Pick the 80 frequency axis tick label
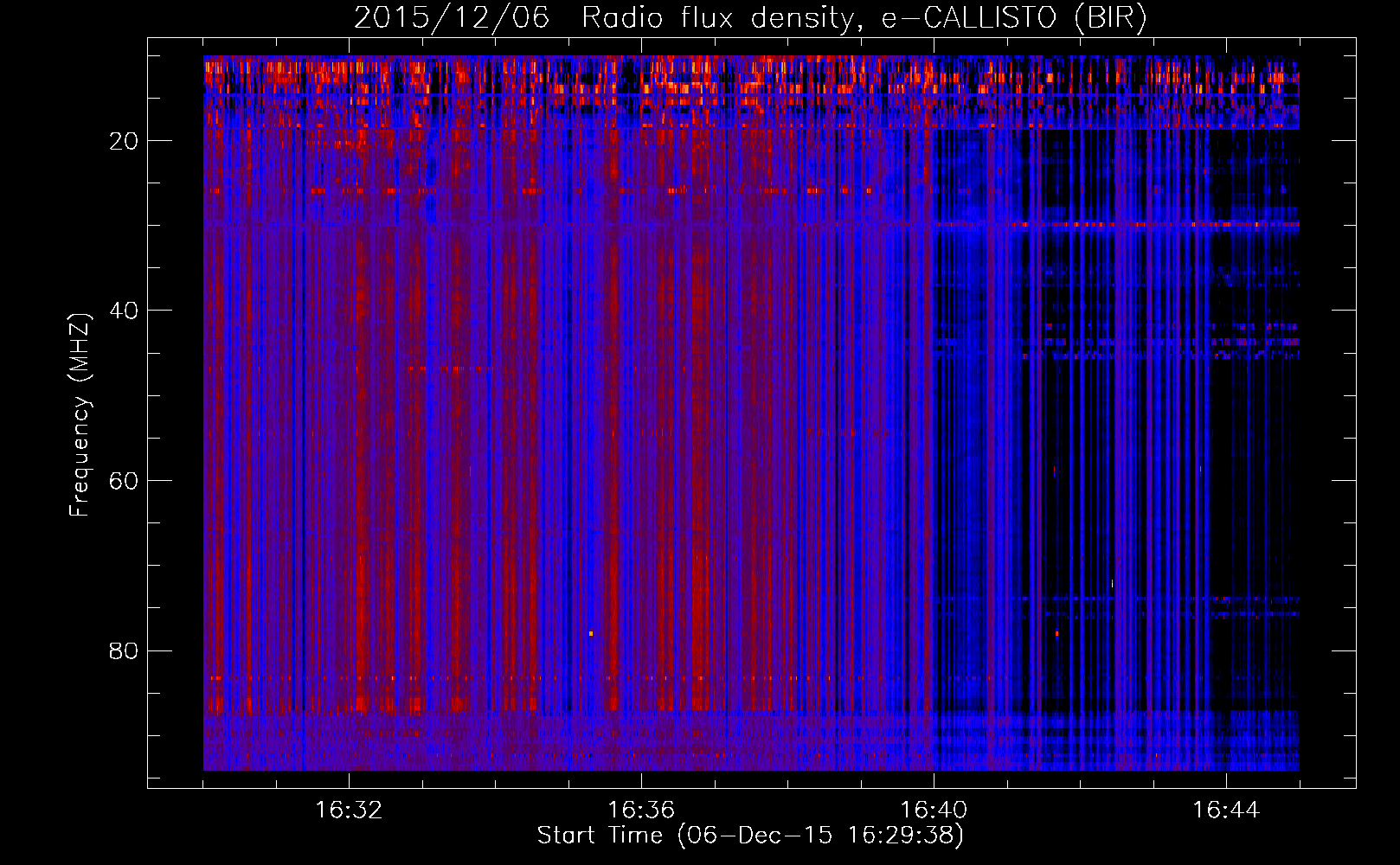Image resolution: width=1400 pixels, height=865 pixels. pyautogui.click(x=124, y=650)
